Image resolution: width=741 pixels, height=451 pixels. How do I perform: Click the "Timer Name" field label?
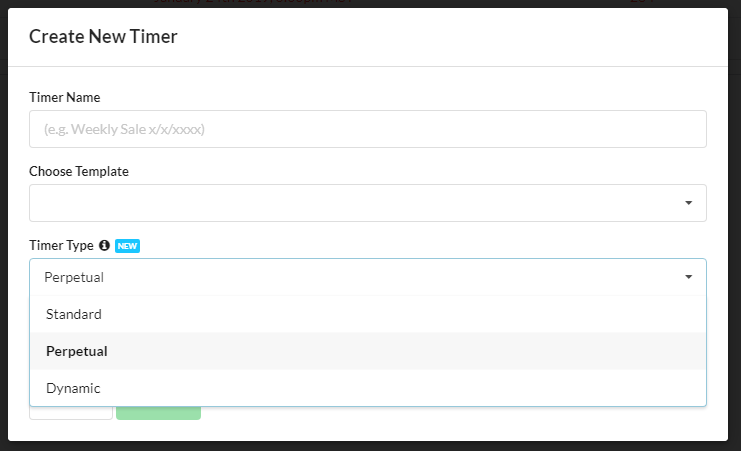[65, 97]
